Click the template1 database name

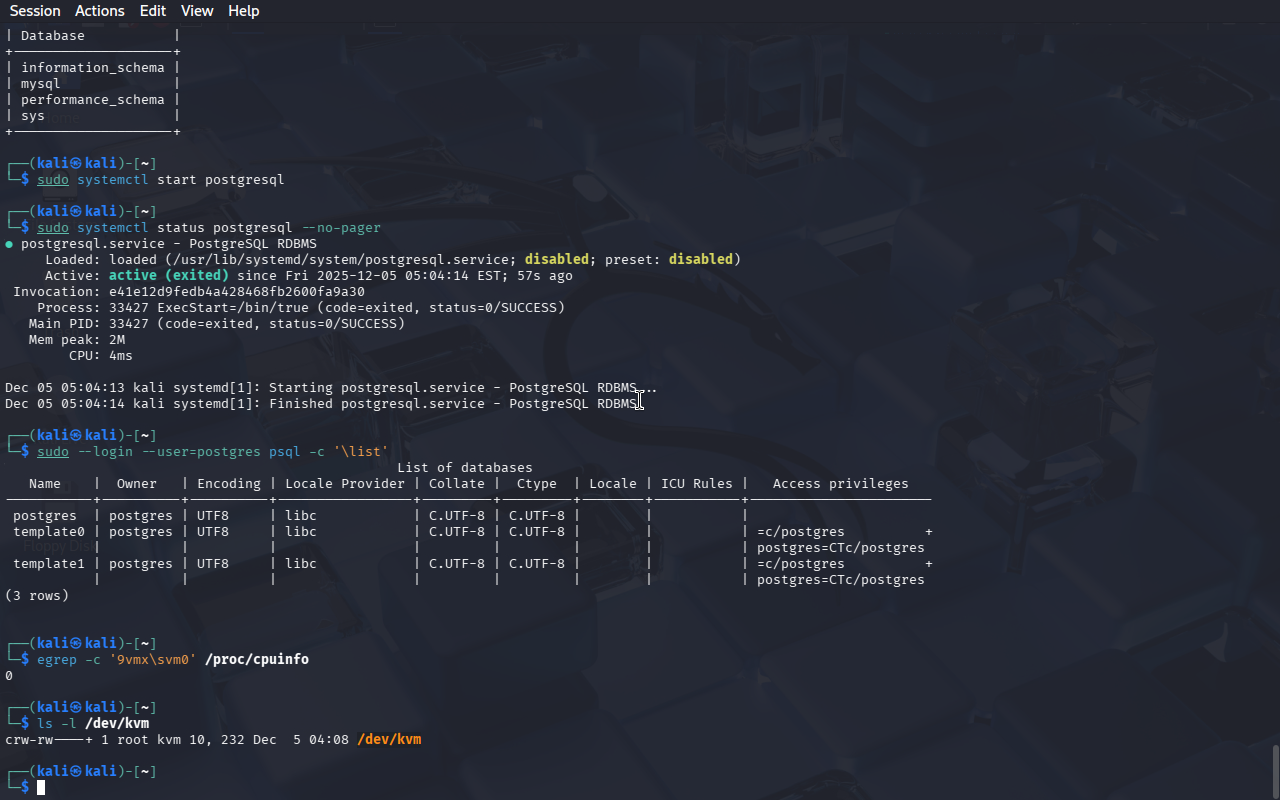pyautogui.click(x=49, y=564)
